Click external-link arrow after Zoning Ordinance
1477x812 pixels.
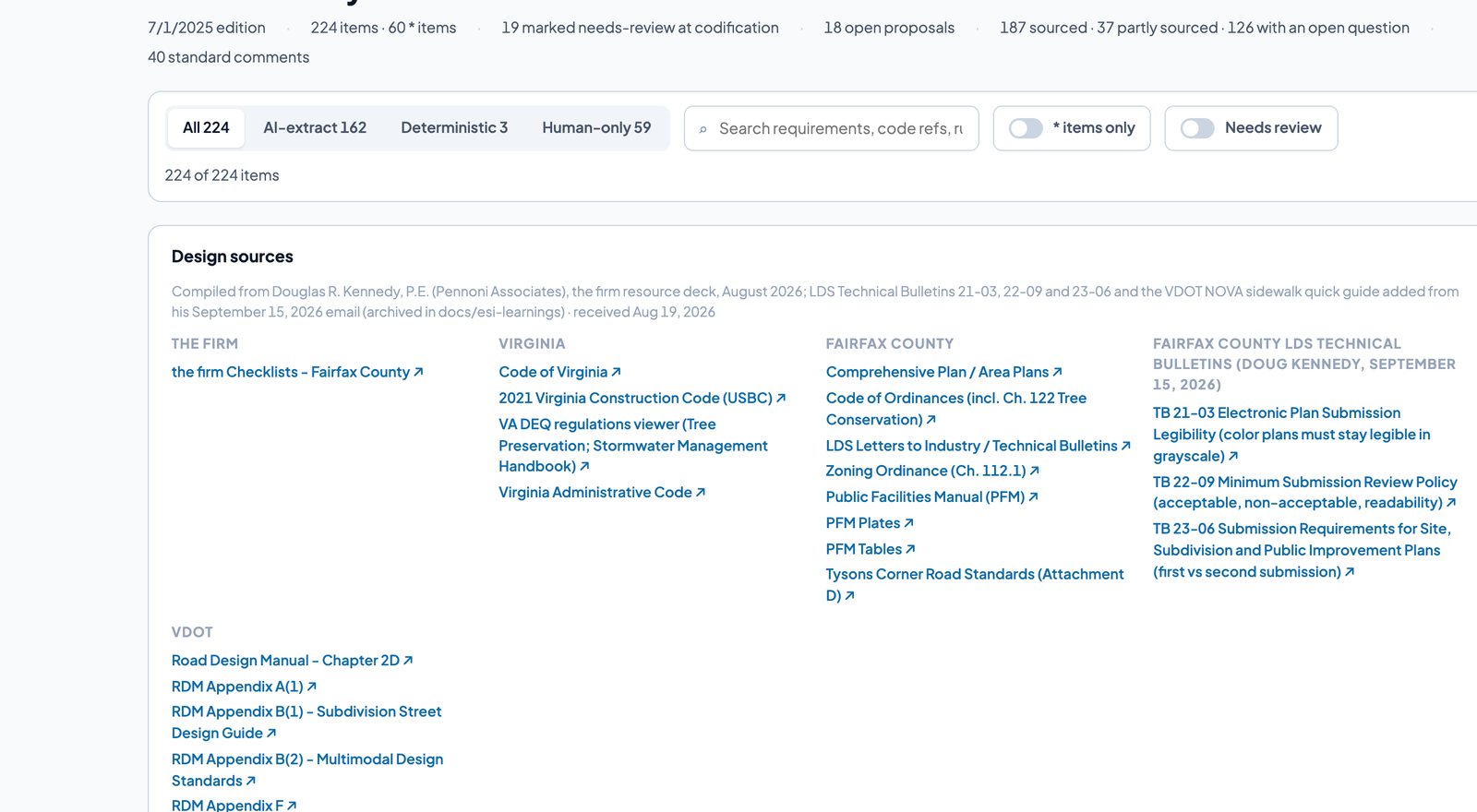pyautogui.click(x=1034, y=471)
